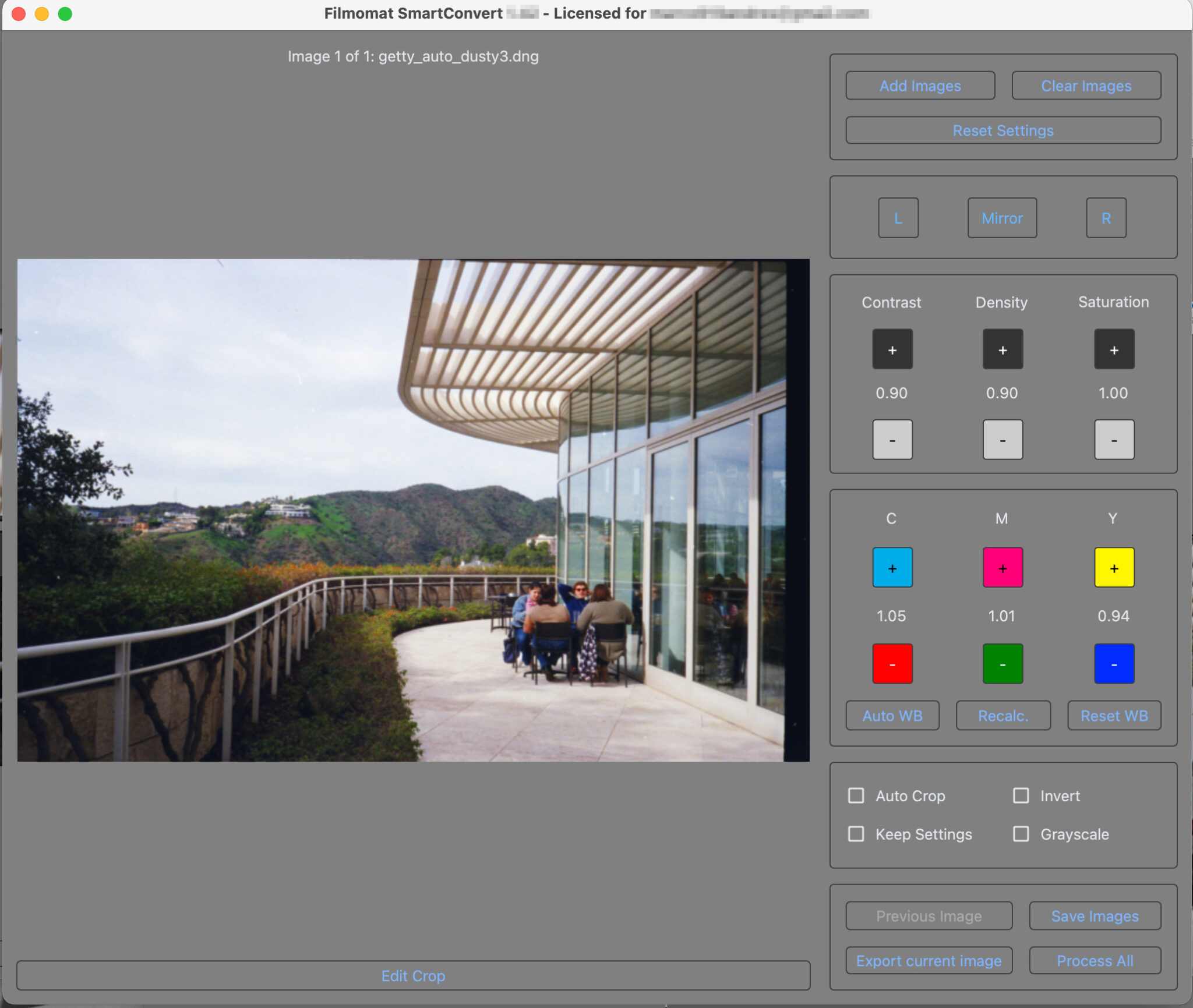This screenshot has width=1193, height=1008.
Task: Recalculate with the Recalc. button
Action: [1002, 716]
